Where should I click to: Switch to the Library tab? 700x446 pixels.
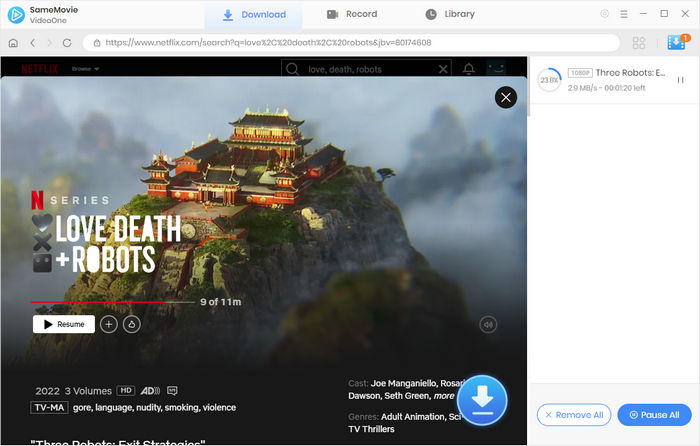tap(450, 14)
